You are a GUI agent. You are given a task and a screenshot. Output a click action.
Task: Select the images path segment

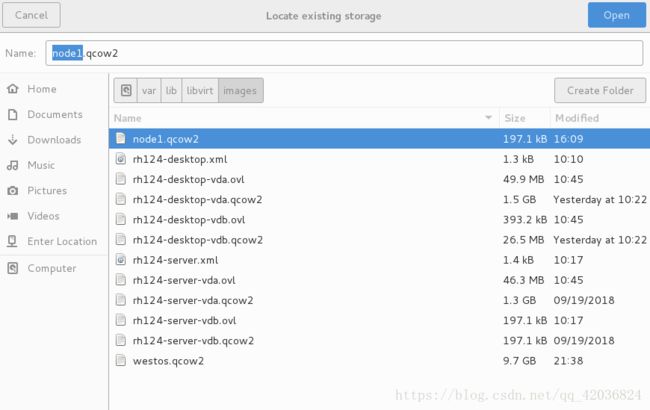click(x=240, y=90)
